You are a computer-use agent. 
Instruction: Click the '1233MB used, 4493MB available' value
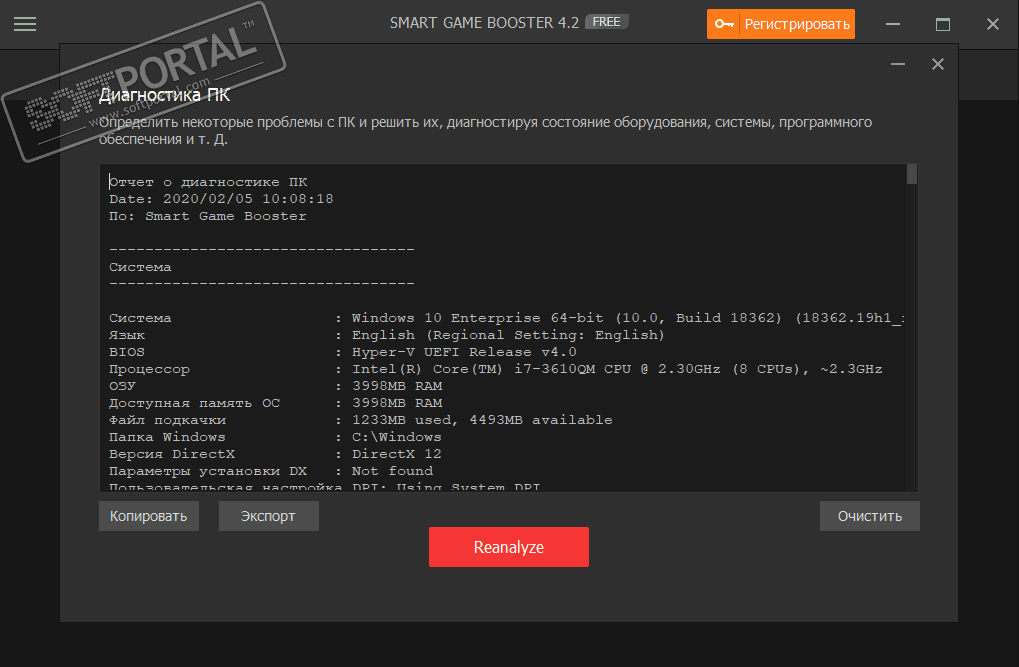pyautogui.click(x=482, y=420)
